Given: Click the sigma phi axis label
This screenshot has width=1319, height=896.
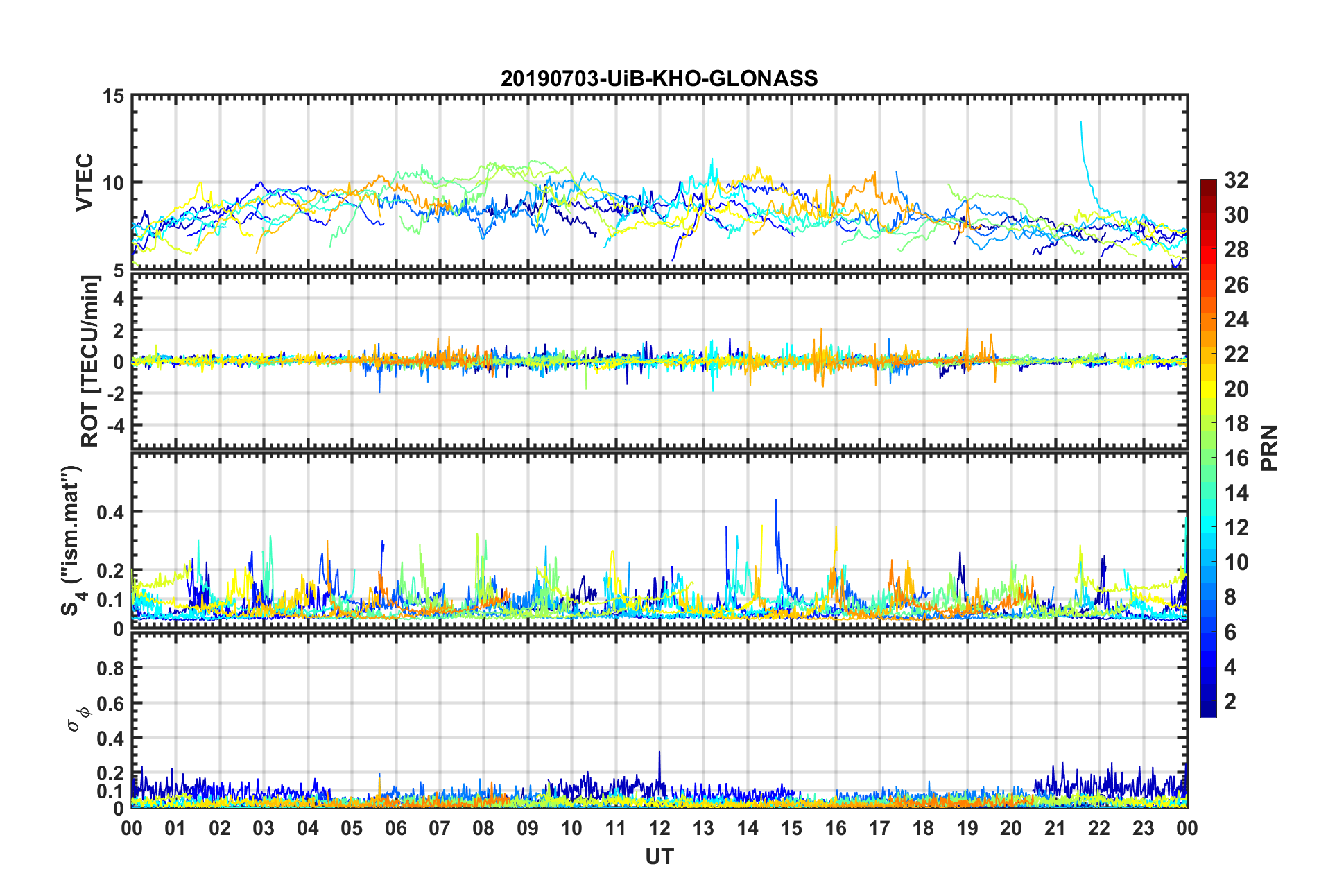Looking at the screenshot, I should [78, 719].
